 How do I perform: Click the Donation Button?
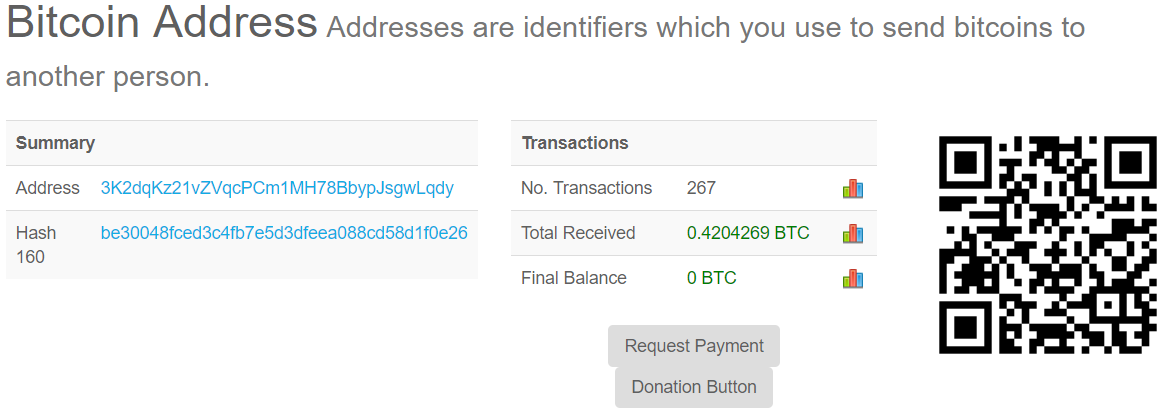(694, 387)
